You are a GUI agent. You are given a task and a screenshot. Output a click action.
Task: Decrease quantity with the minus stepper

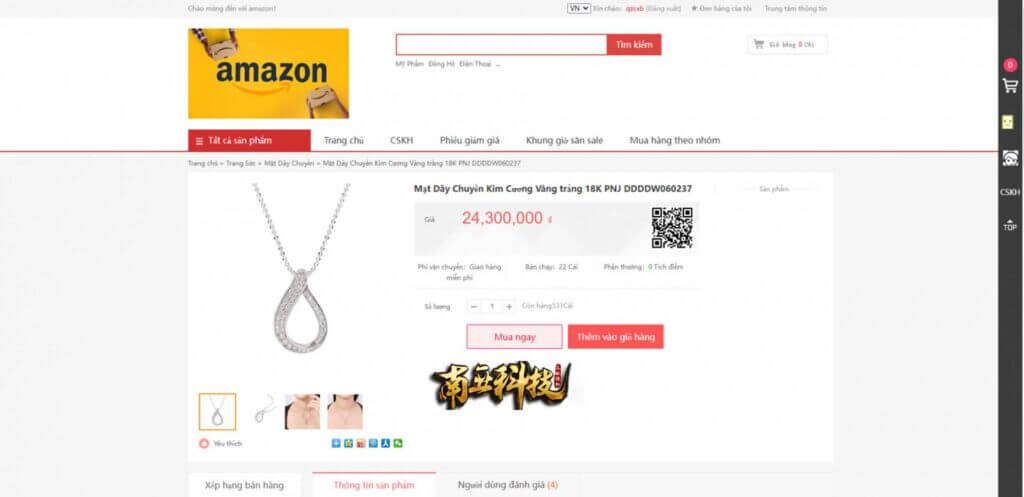coord(474,306)
